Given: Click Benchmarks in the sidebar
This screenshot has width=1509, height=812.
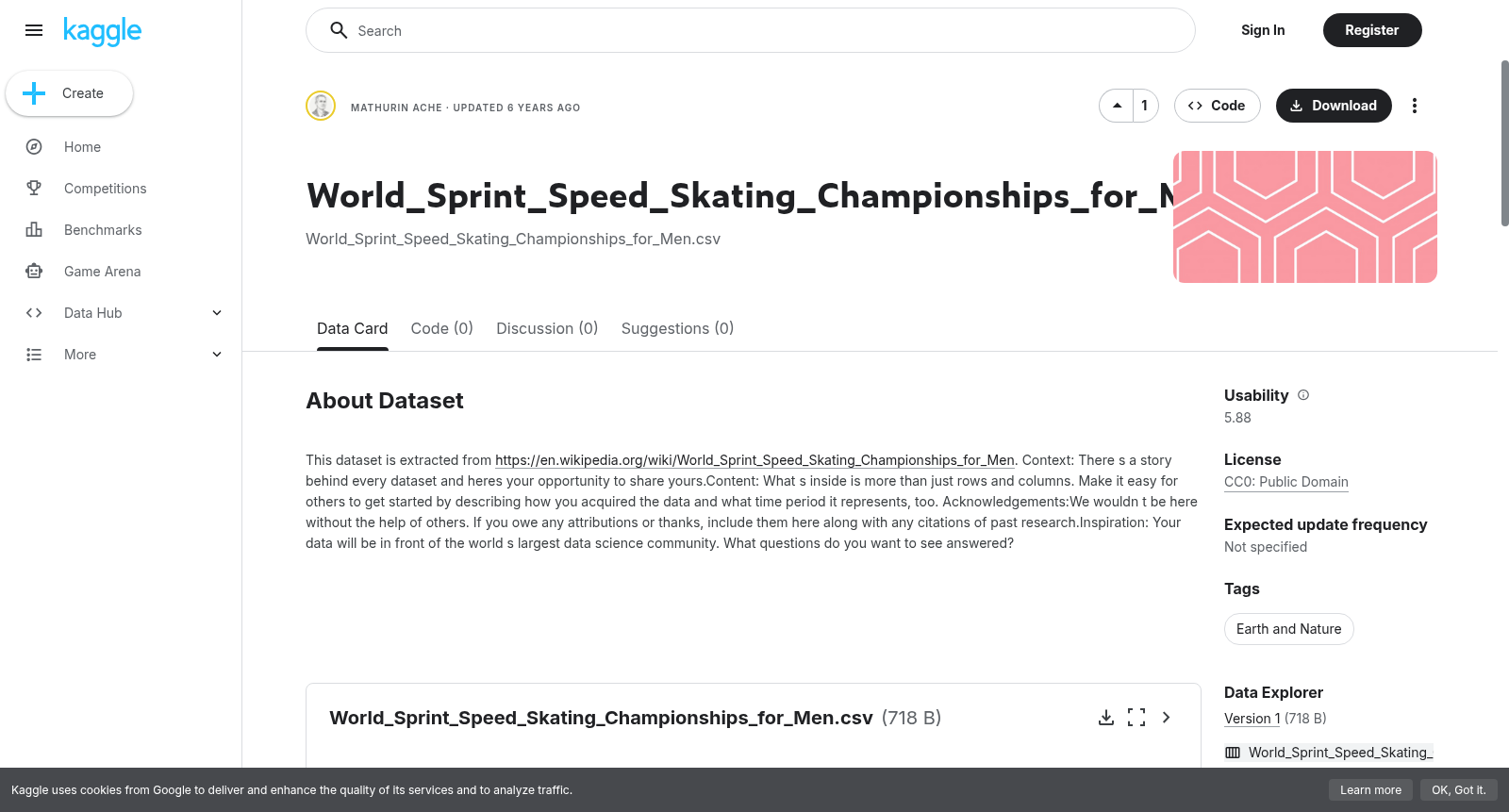Looking at the screenshot, I should [x=103, y=230].
